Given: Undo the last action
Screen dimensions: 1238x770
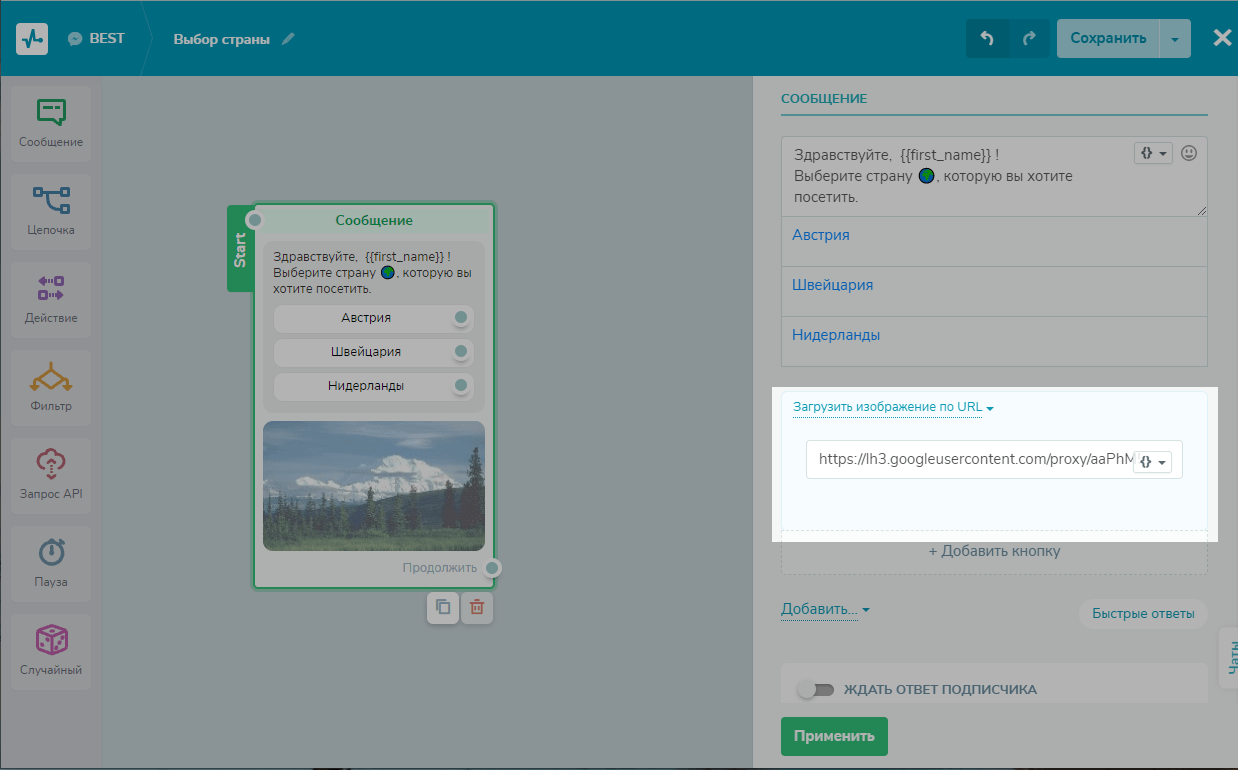Looking at the screenshot, I should tap(987, 38).
